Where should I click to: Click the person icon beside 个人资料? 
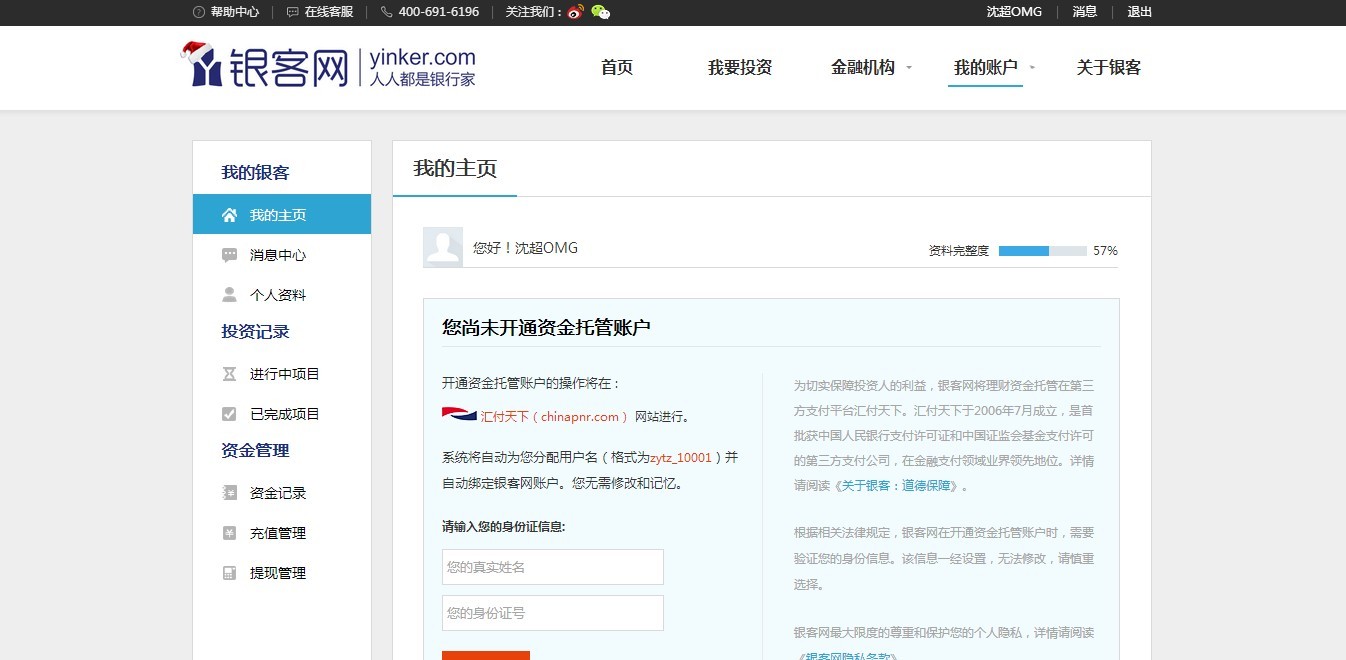pos(230,295)
